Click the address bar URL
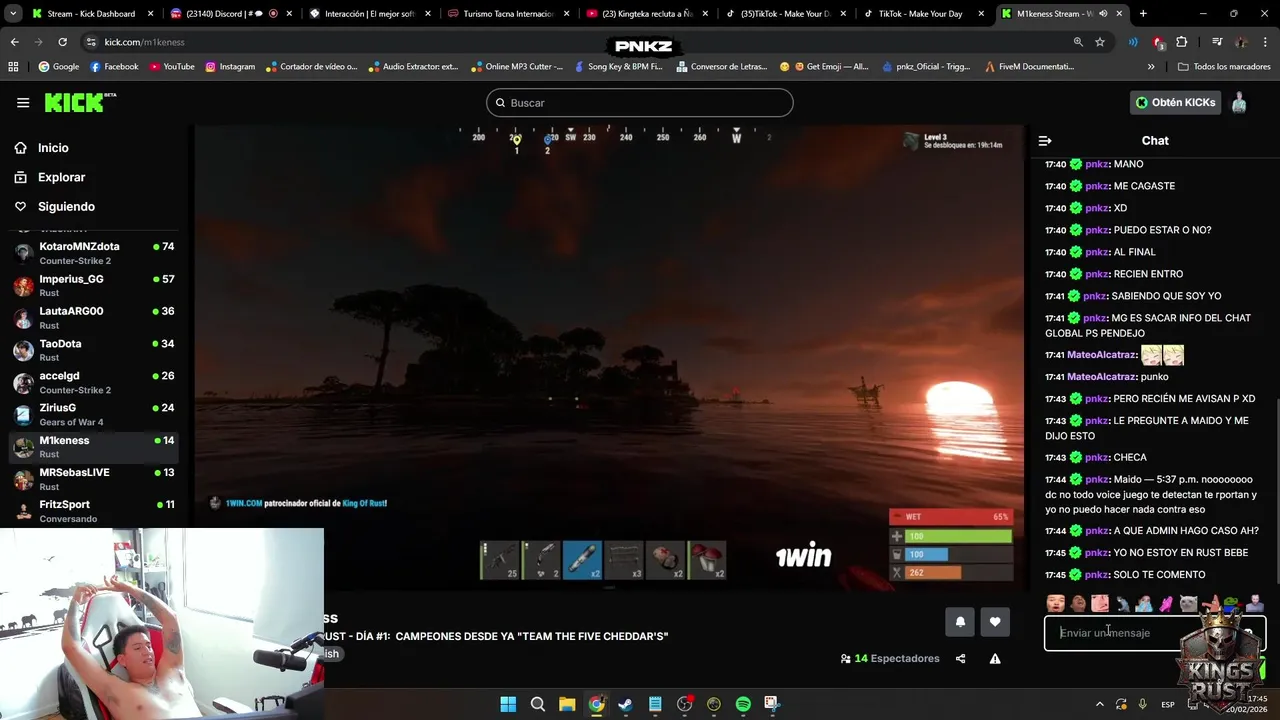Screen dimensions: 1280x720 click(x=145, y=42)
